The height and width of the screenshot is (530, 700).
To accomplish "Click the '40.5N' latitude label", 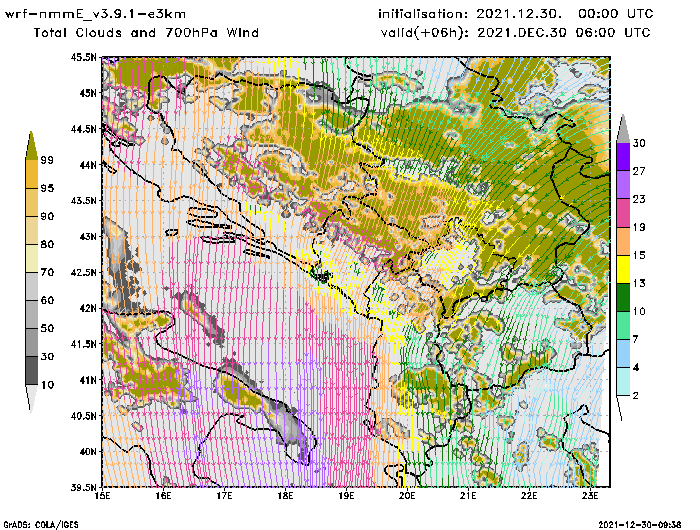I will pyautogui.click(x=83, y=416).
